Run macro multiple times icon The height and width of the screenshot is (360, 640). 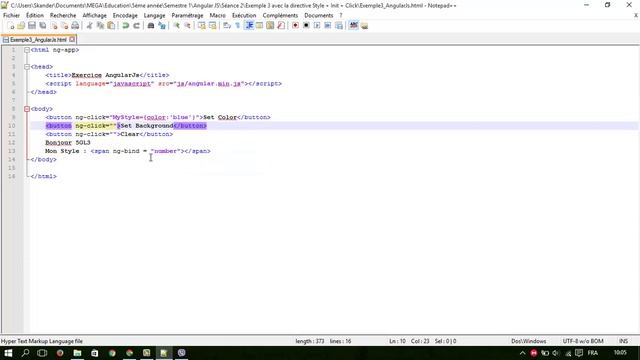click(x=327, y=26)
